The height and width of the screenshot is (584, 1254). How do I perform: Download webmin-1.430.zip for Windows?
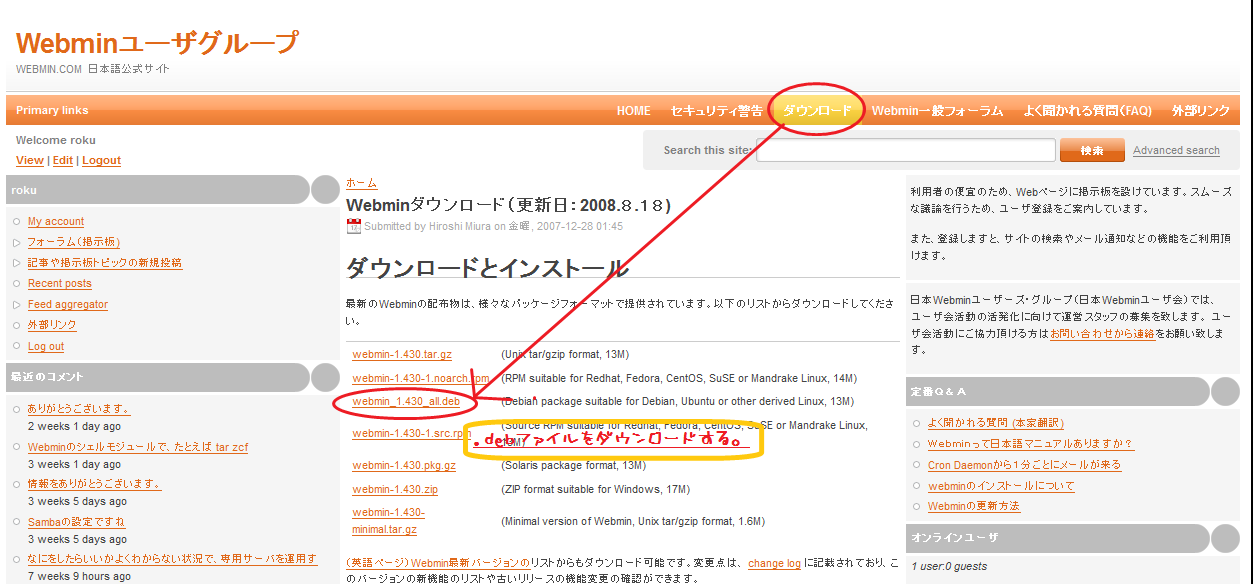pyautogui.click(x=395, y=490)
